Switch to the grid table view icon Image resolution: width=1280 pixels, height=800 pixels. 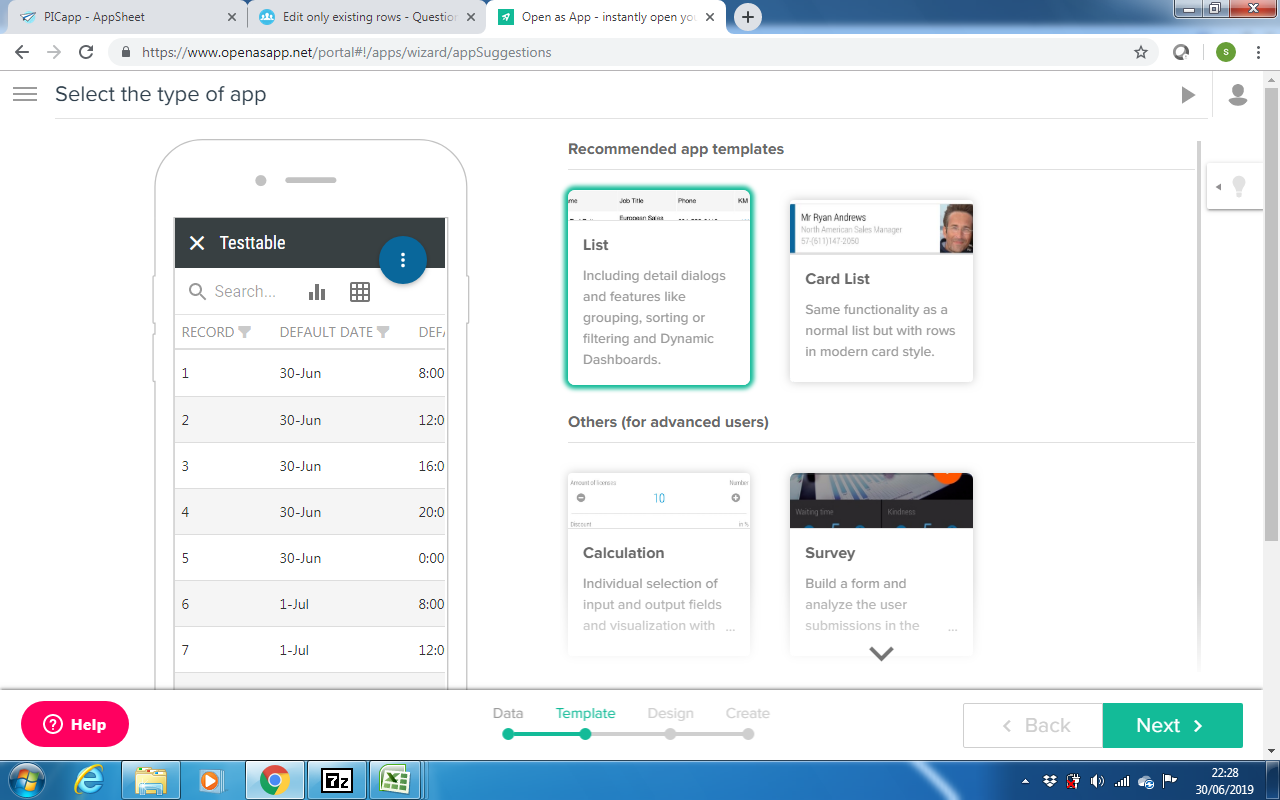pyautogui.click(x=360, y=292)
